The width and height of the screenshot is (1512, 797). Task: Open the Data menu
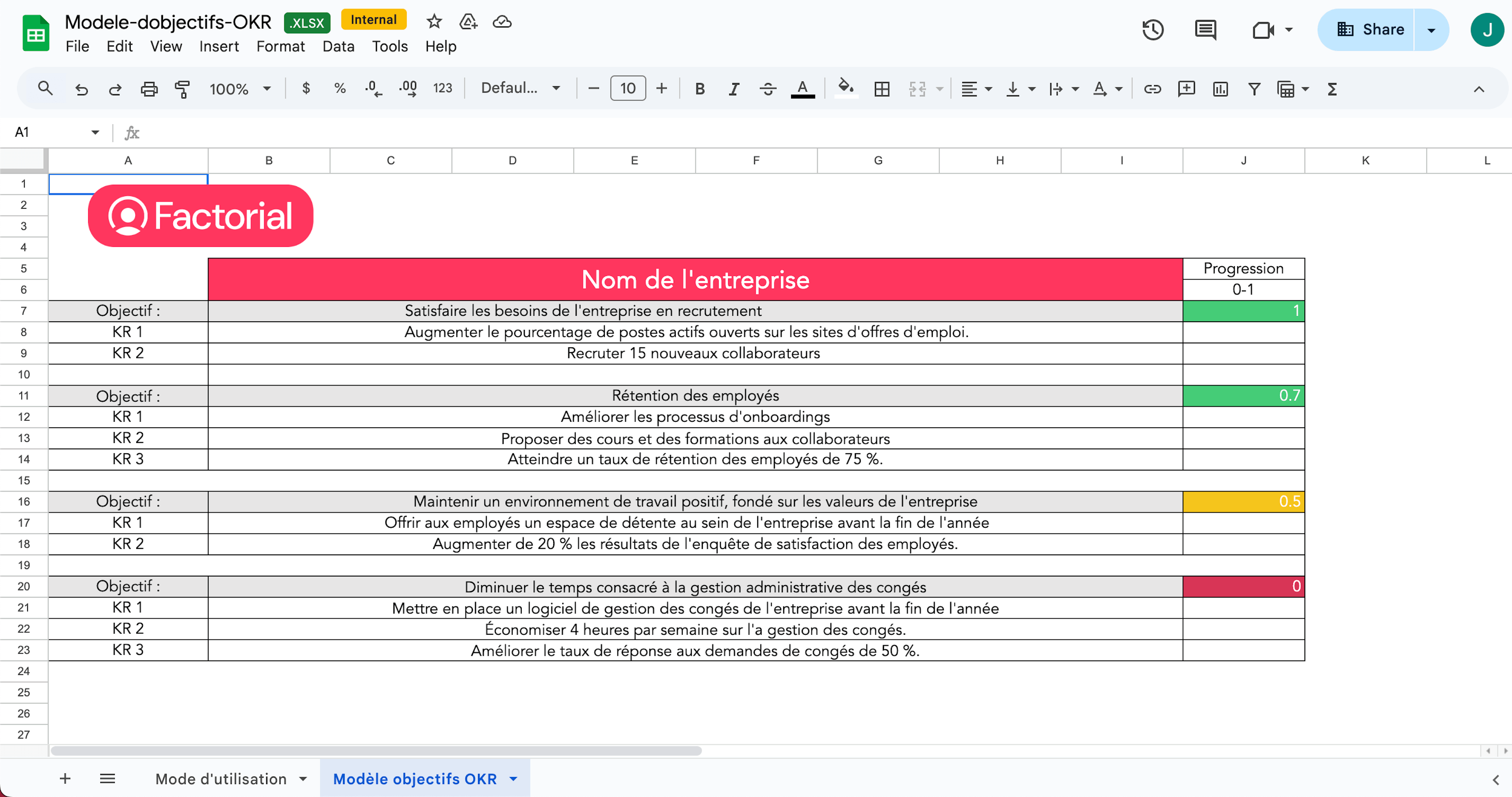(x=338, y=46)
